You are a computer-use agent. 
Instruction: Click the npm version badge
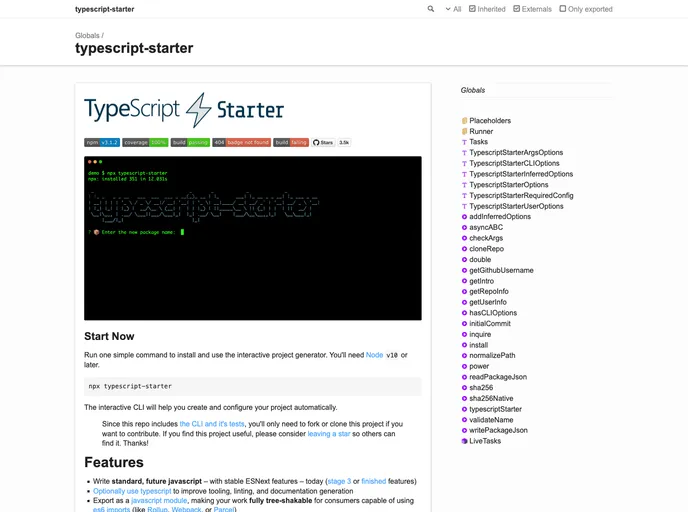pos(102,143)
